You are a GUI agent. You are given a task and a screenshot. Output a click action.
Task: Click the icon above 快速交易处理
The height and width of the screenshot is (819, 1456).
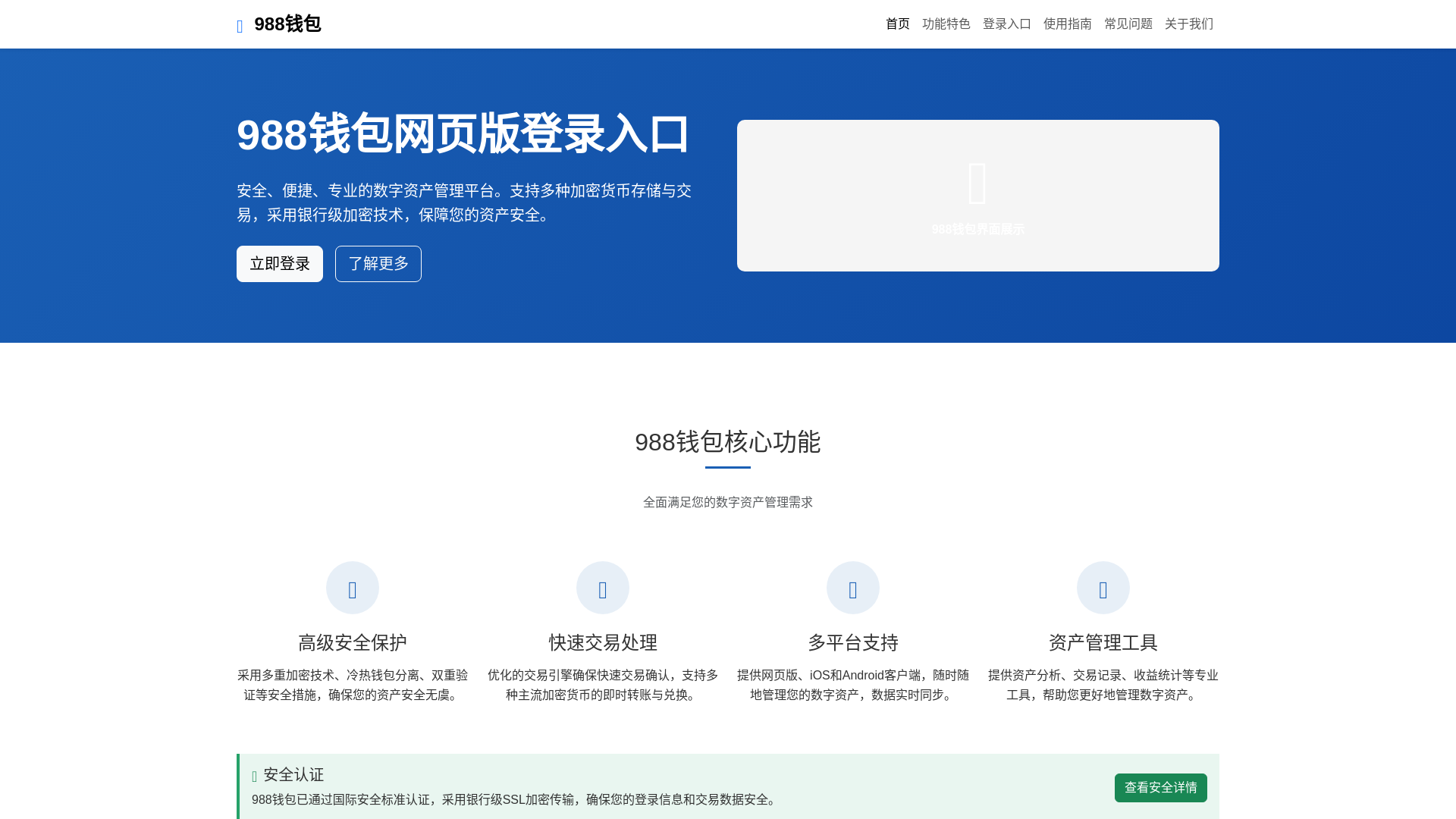(603, 589)
